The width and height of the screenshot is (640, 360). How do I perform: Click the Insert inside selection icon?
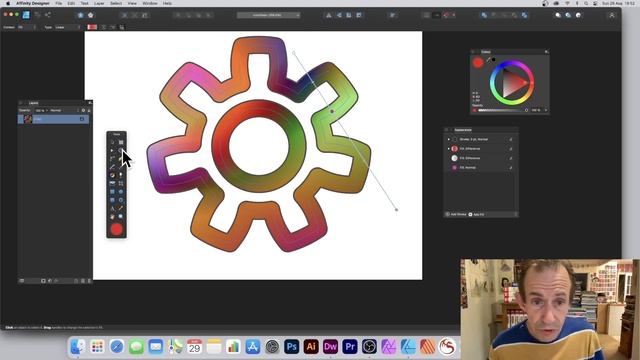[578, 15]
